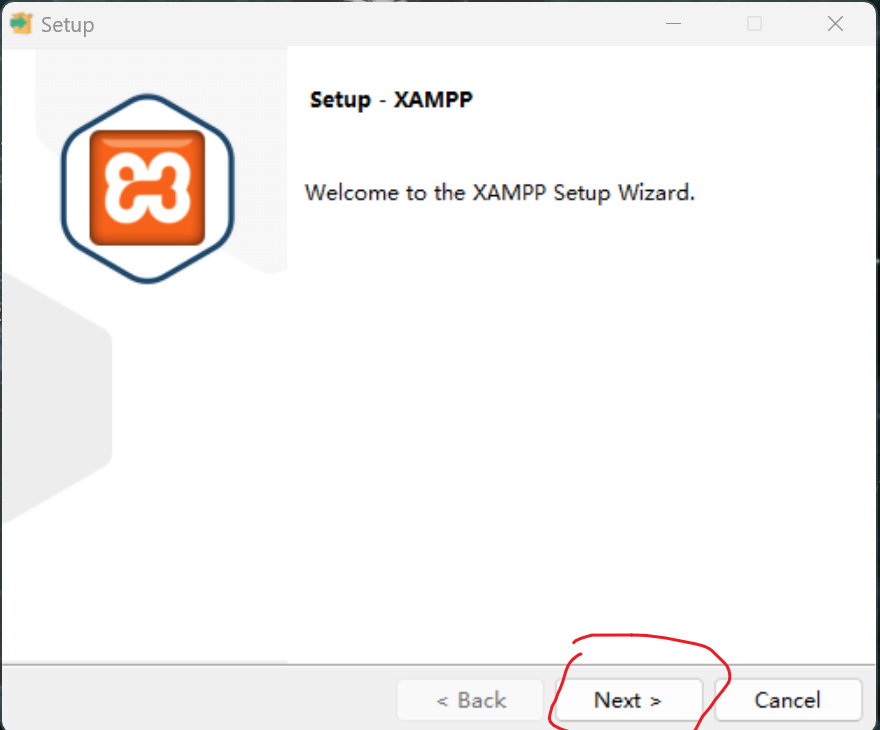Click 'Welcome to the XAMPP Setup Wizard.' text
Viewport: 880px width, 730px height.
[499, 193]
